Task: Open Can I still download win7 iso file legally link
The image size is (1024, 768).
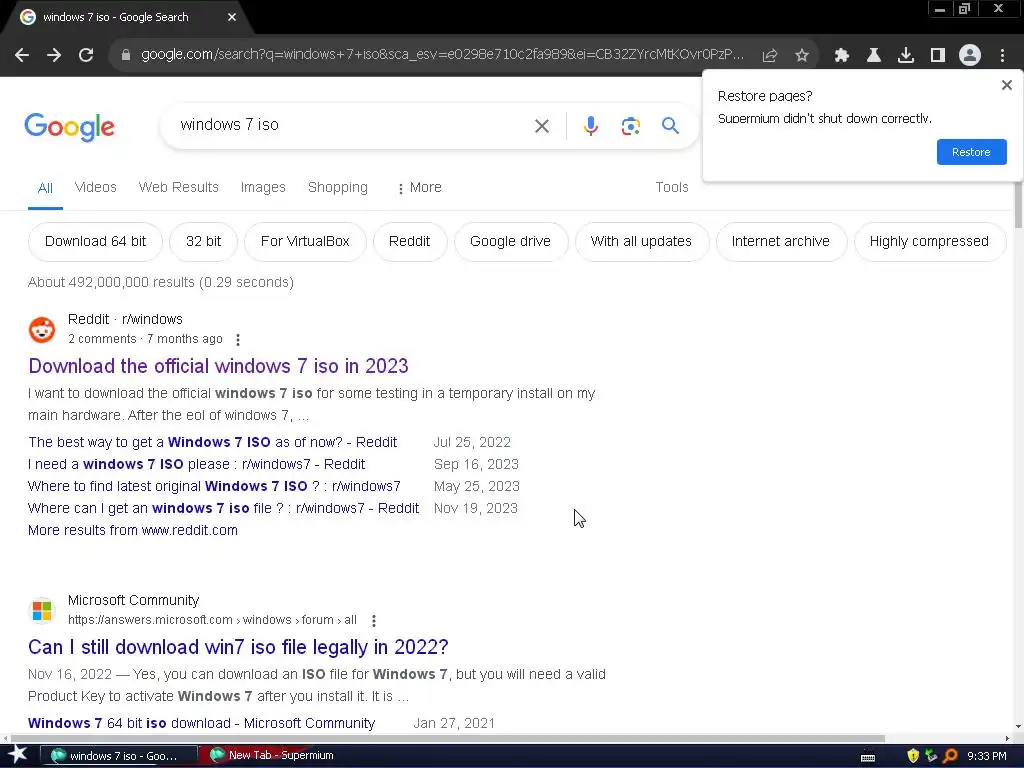Action: click(238, 647)
